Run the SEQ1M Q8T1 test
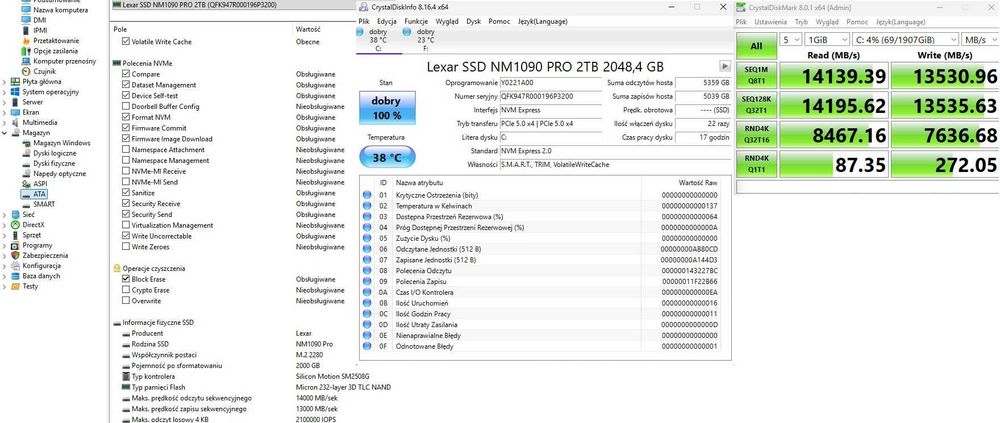The height and width of the screenshot is (423, 1000). pos(756,76)
